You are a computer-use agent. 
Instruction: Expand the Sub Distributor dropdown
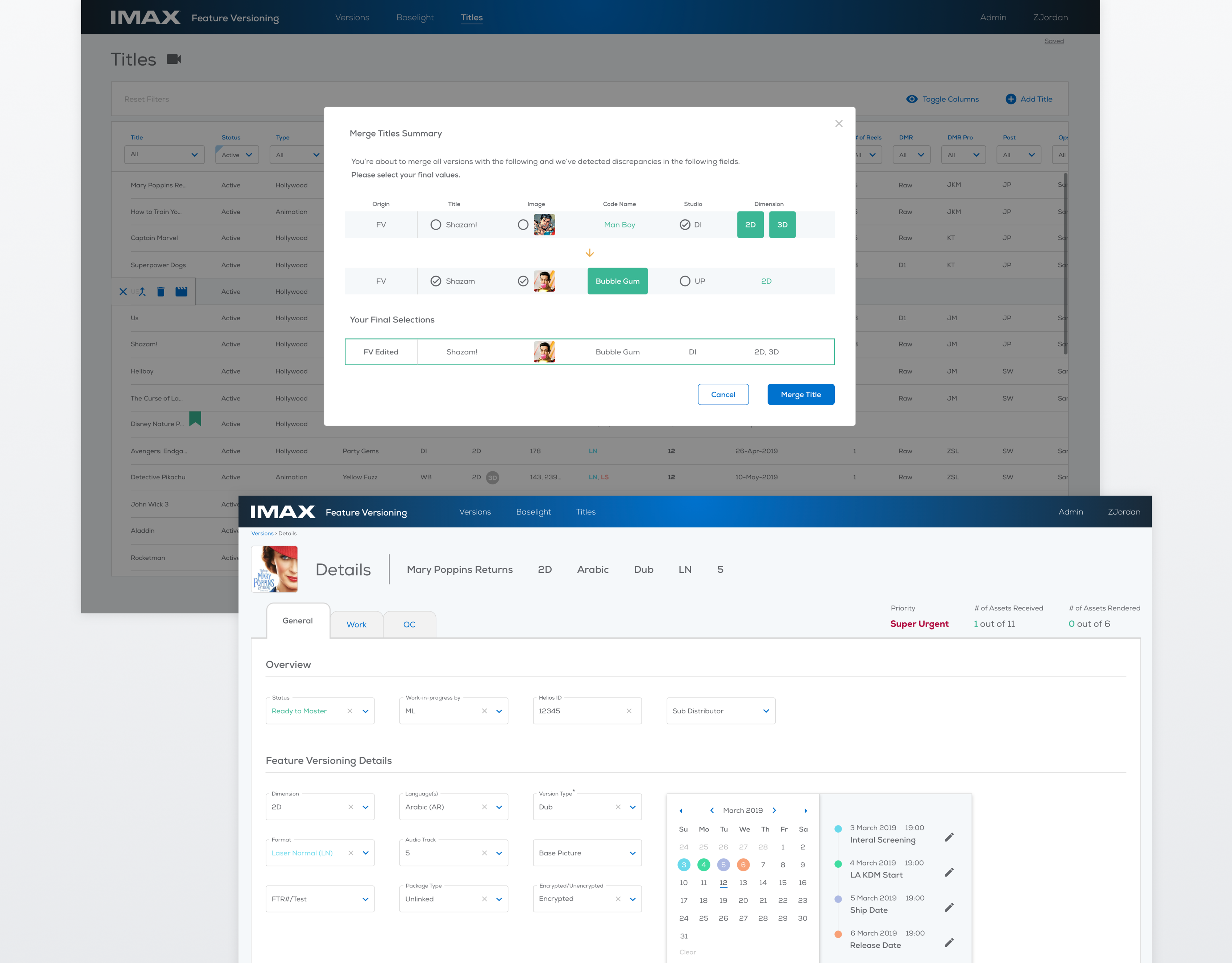tap(721, 711)
